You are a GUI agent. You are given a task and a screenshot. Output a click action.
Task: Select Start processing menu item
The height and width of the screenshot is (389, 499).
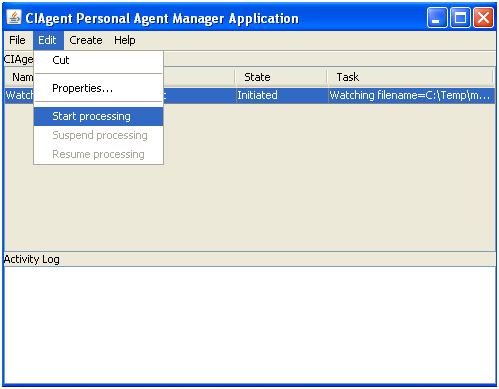pos(98,116)
